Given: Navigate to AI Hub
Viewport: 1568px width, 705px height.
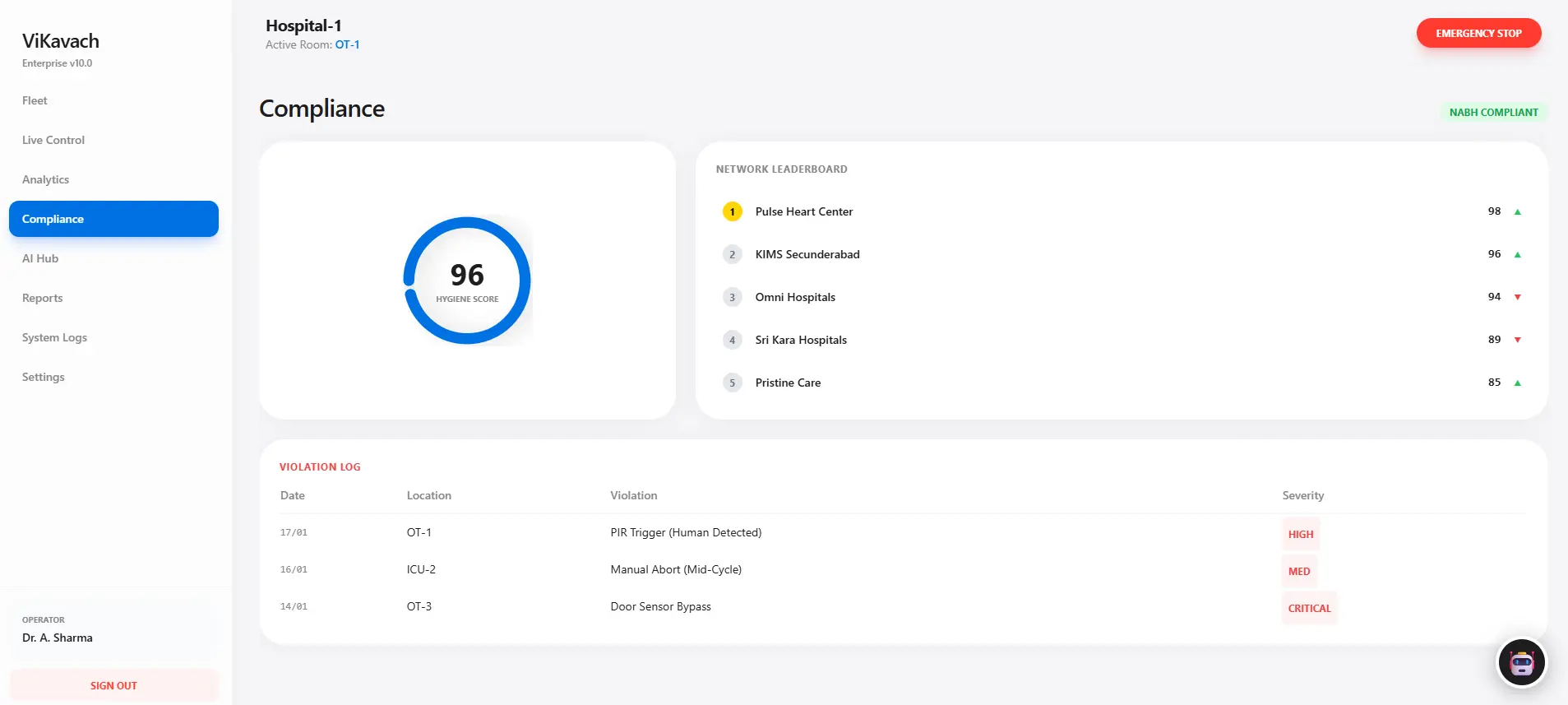Looking at the screenshot, I should tap(113, 258).
